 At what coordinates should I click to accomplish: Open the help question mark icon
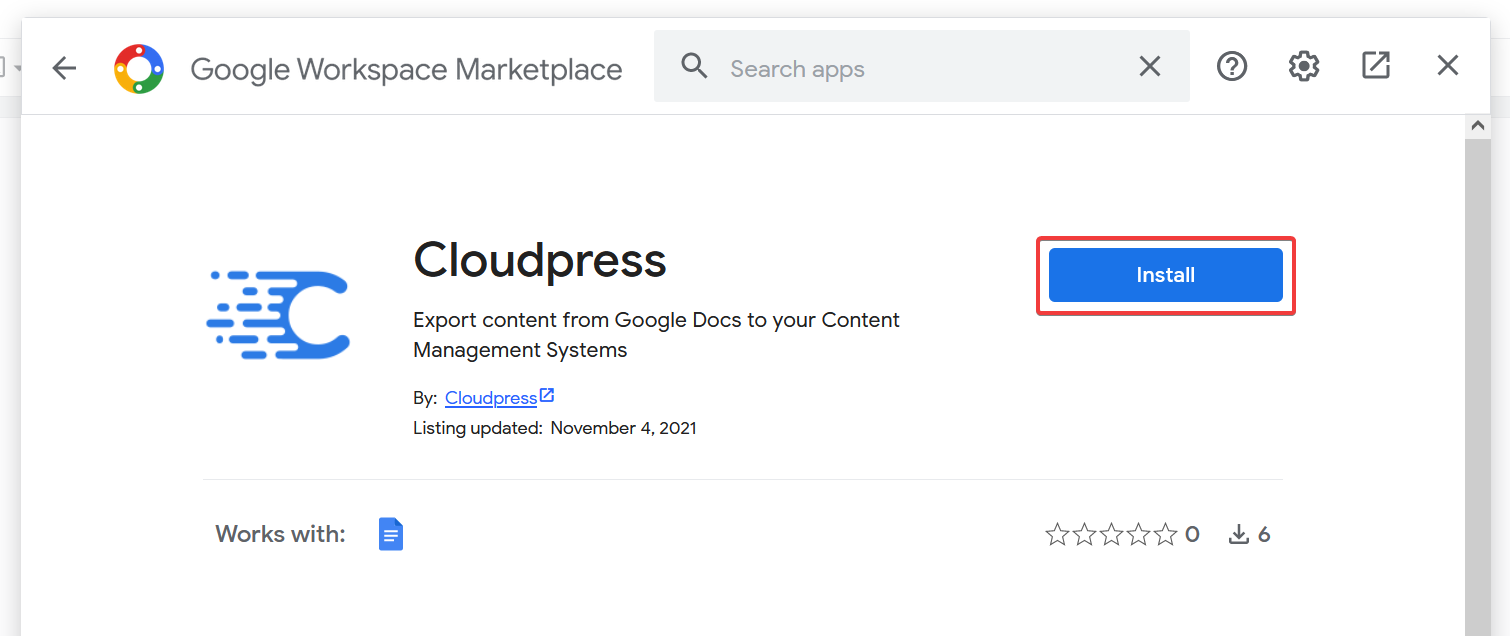tap(1232, 67)
